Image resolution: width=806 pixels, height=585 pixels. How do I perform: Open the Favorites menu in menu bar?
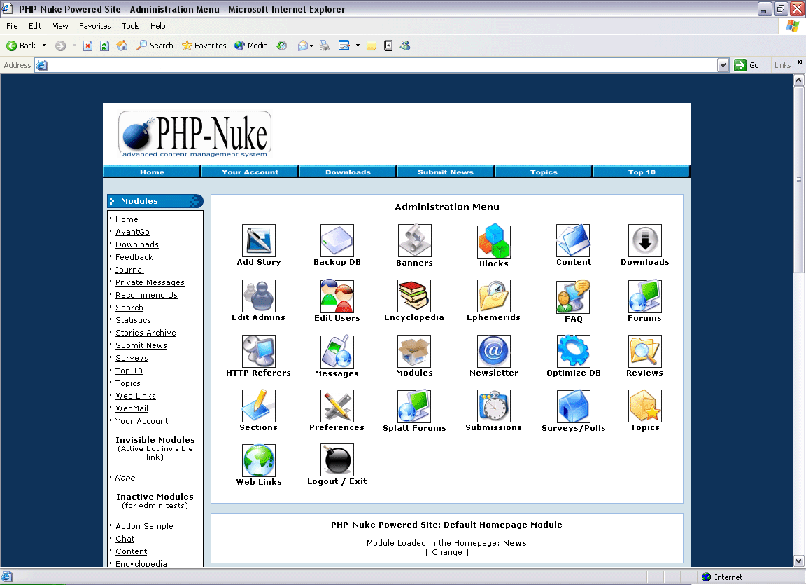(x=96, y=26)
